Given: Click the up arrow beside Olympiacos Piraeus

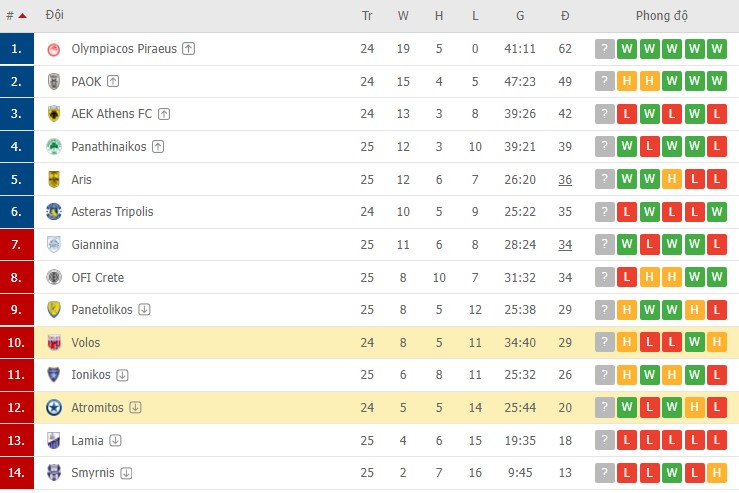Looking at the screenshot, I should point(189,49).
